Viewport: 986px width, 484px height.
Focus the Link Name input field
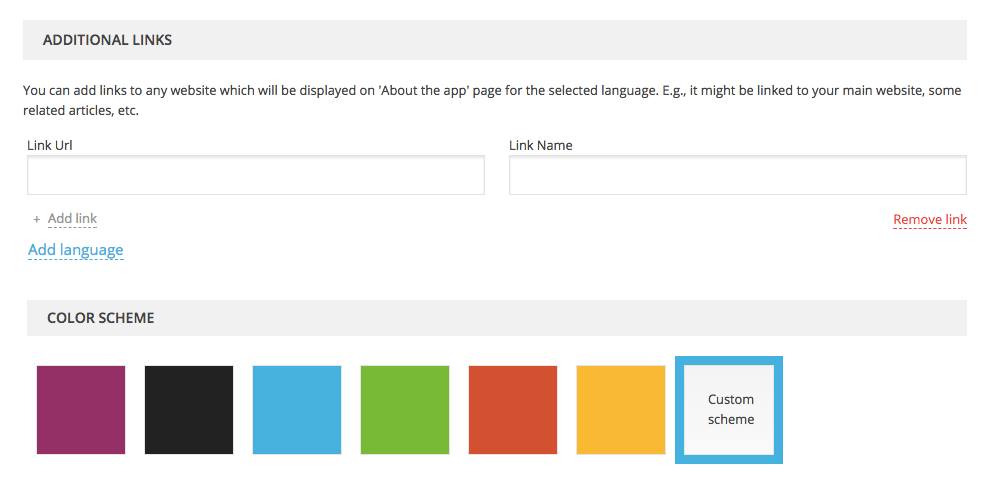point(737,175)
